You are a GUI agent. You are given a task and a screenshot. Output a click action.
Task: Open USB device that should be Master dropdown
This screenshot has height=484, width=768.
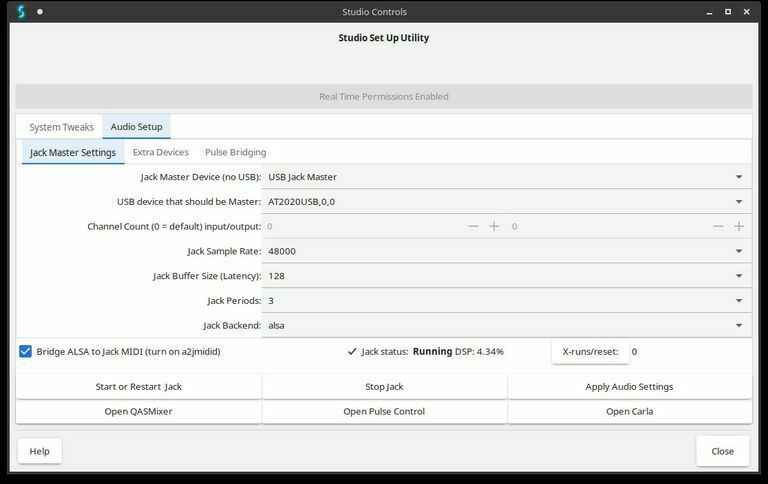(x=506, y=202)
